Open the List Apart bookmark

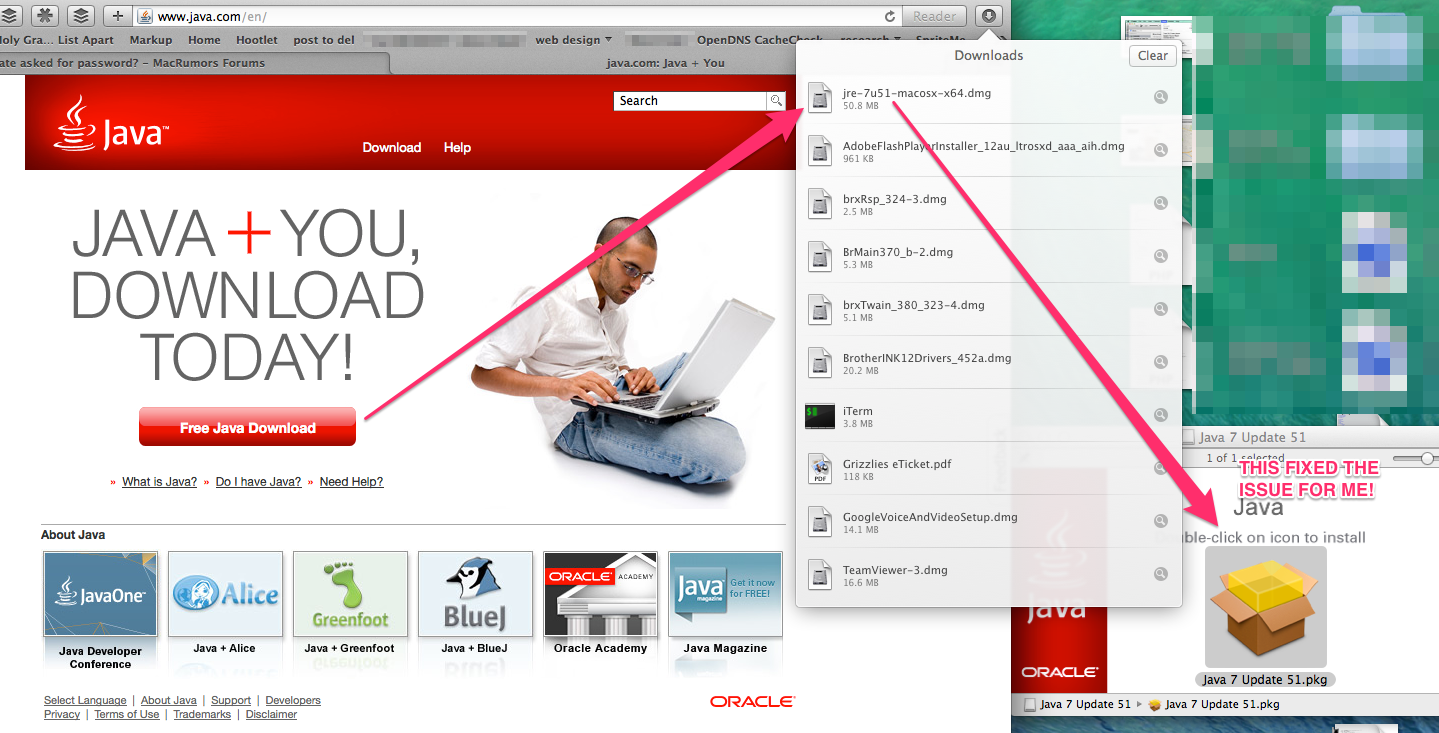[x=86, y=40]
